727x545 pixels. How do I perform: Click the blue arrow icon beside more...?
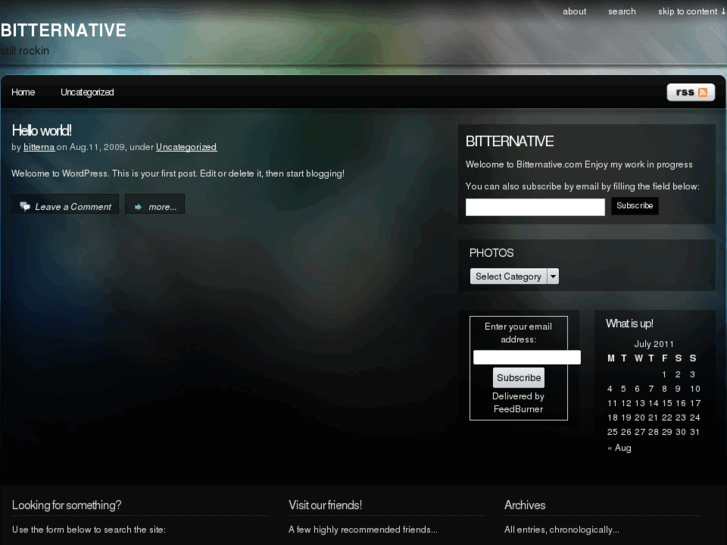[138, 207]
